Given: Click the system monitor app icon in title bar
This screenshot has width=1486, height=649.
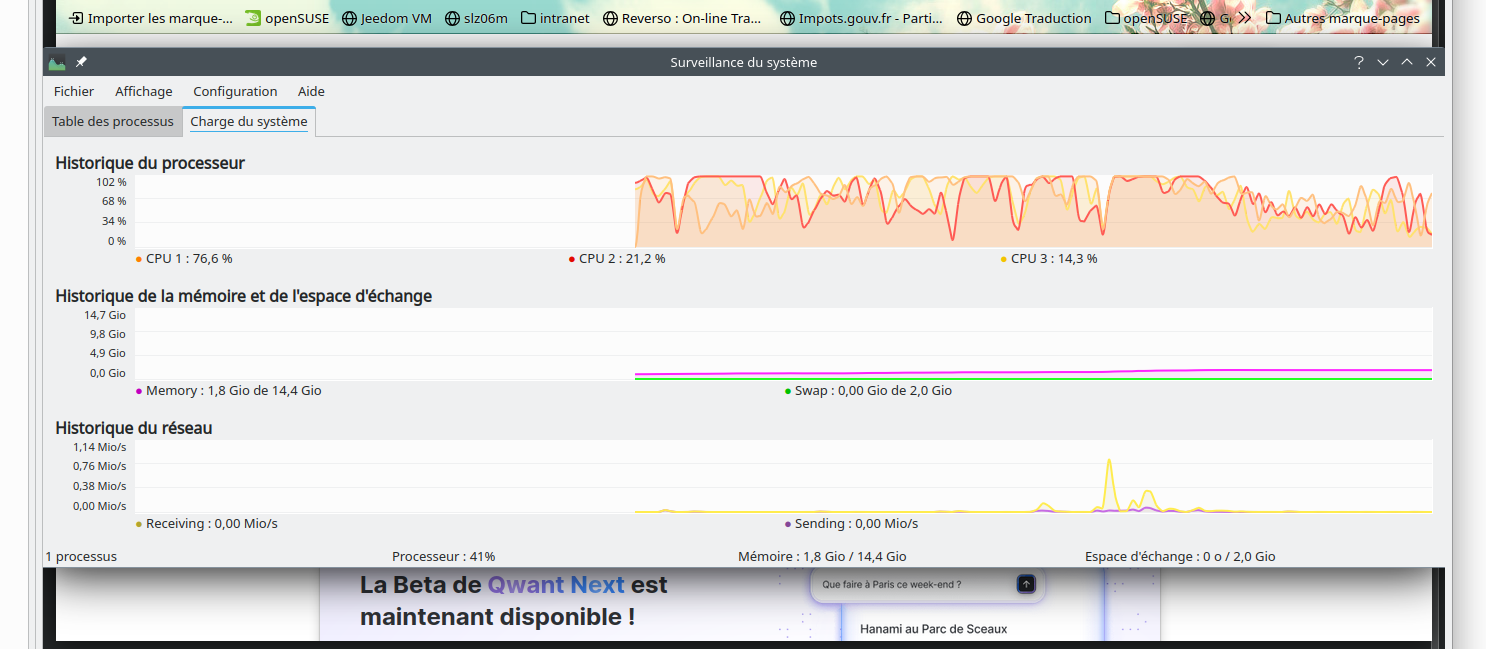Looking at the screenshot, I should (57, 62).
